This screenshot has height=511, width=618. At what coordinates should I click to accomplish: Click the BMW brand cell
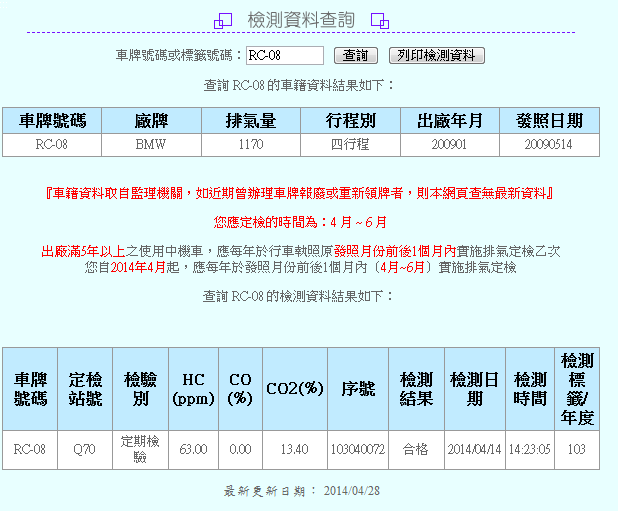(x=151, y=145)
